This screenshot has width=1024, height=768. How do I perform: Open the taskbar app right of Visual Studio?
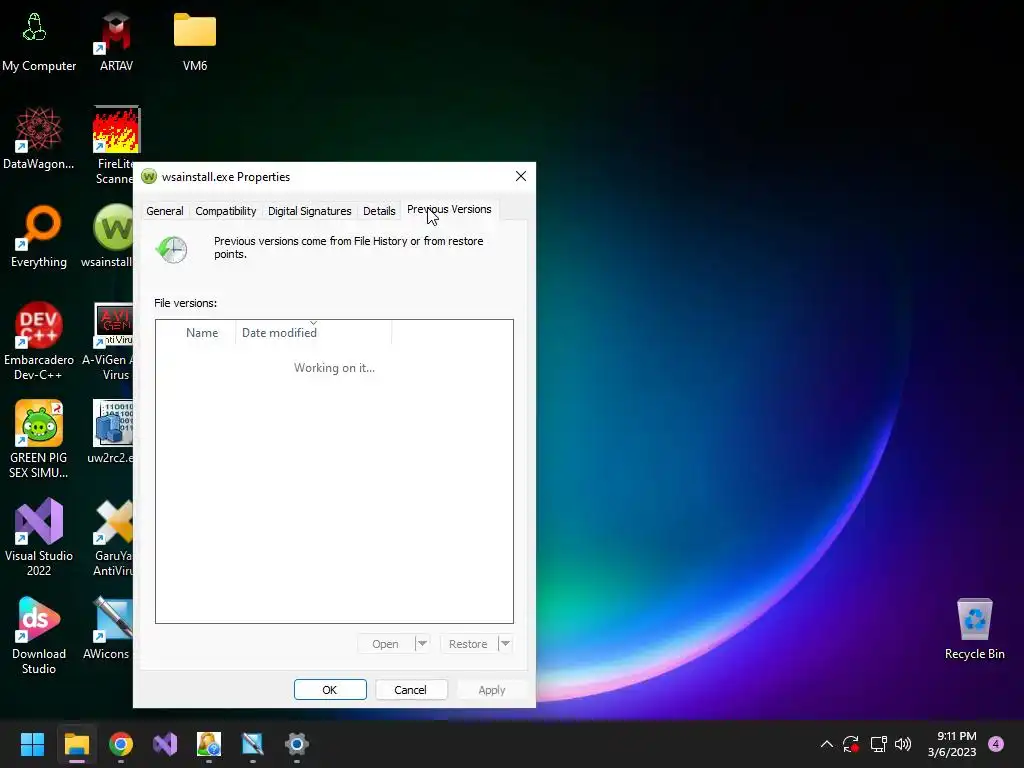[209, 744]
